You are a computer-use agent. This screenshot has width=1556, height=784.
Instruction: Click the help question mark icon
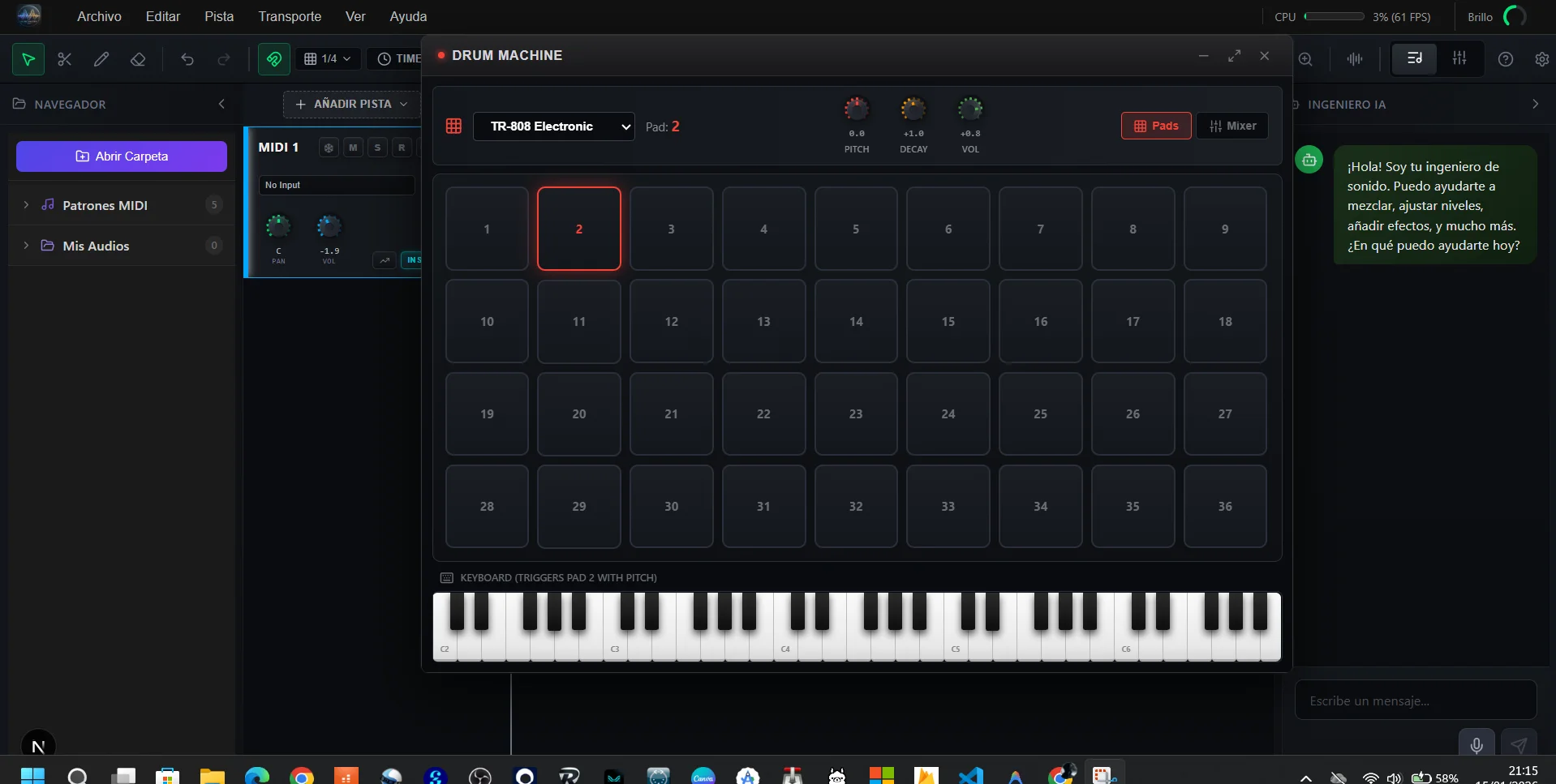(1505, 59)
